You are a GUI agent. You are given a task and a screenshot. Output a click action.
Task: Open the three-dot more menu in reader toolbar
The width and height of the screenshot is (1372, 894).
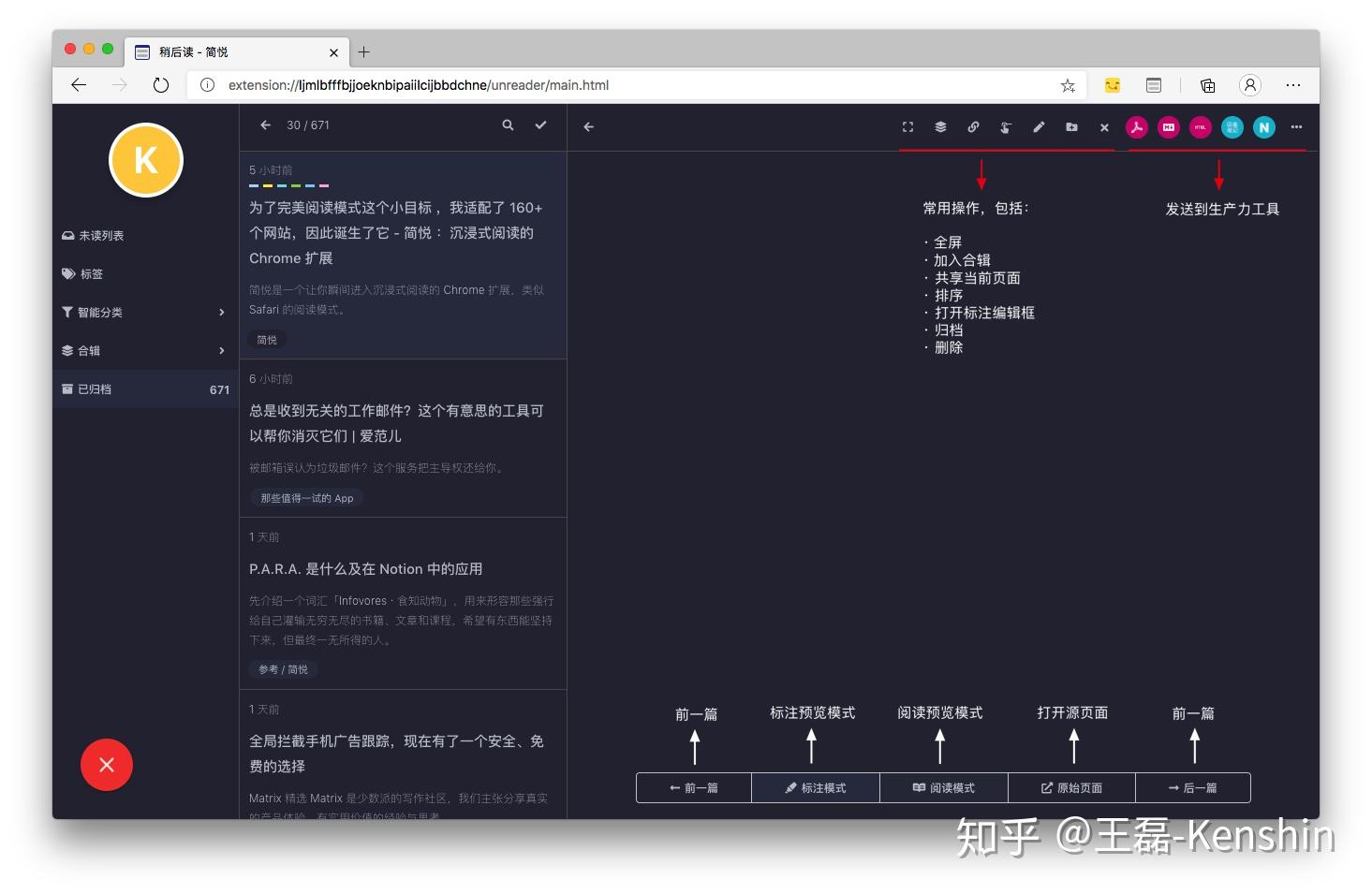pyautogui.click(x=1296, y=127)
